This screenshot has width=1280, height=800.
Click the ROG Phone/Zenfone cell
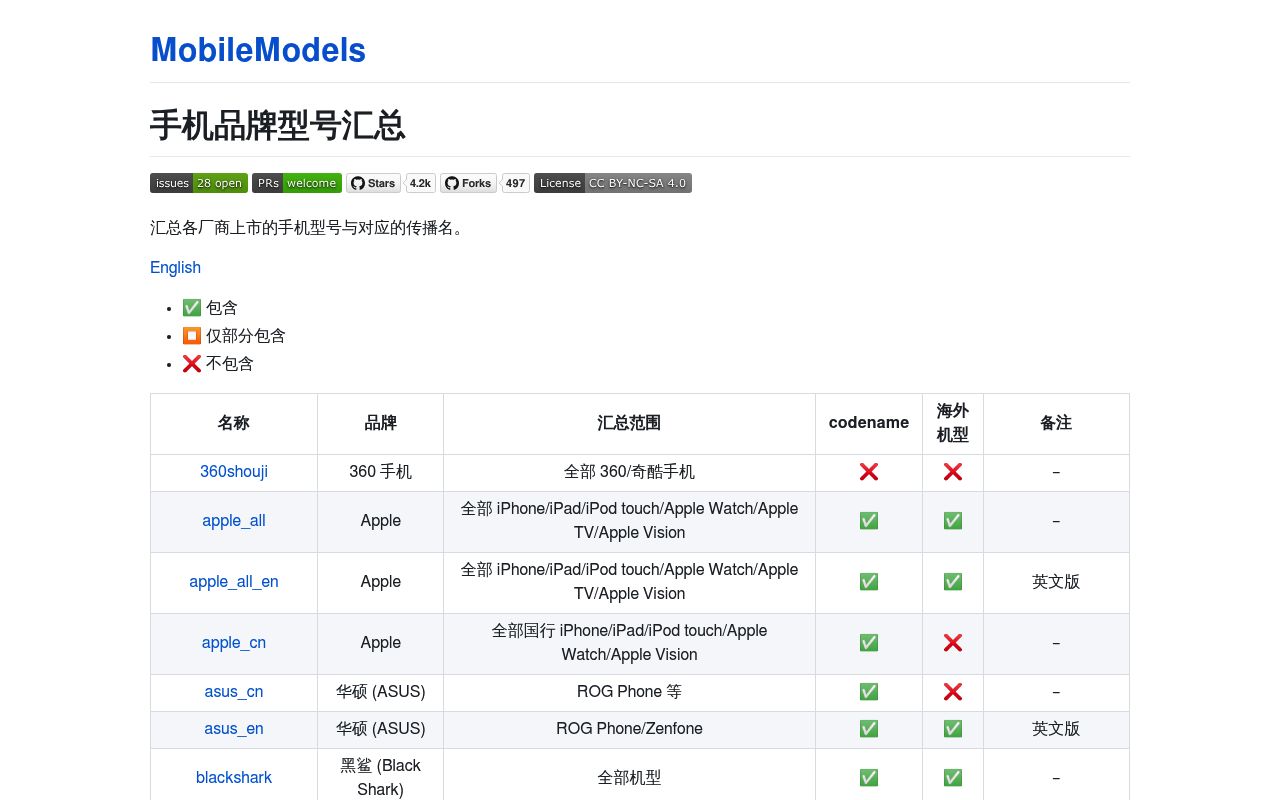point(630,729)
